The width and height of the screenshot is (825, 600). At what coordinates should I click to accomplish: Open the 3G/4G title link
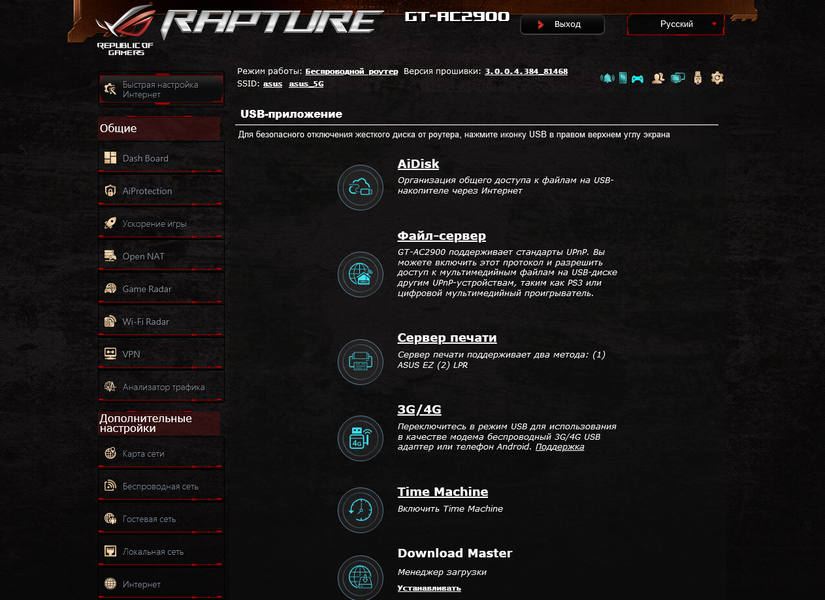[419, 409]
